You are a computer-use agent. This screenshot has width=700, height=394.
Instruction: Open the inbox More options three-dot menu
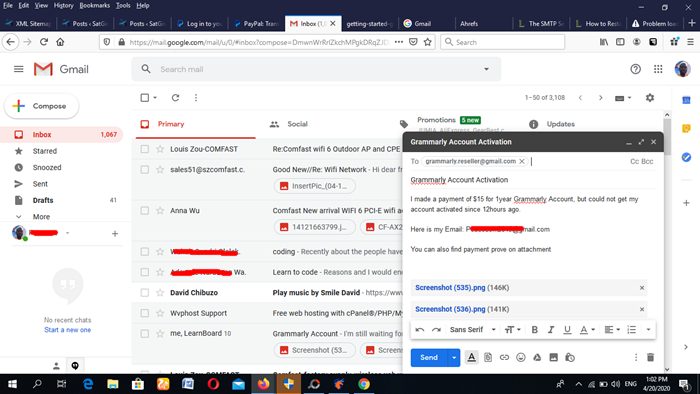point(196,97)
